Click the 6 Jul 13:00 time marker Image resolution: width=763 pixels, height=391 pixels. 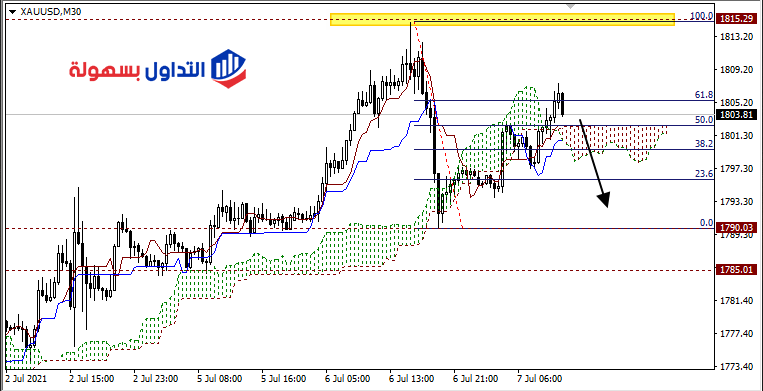412,378
